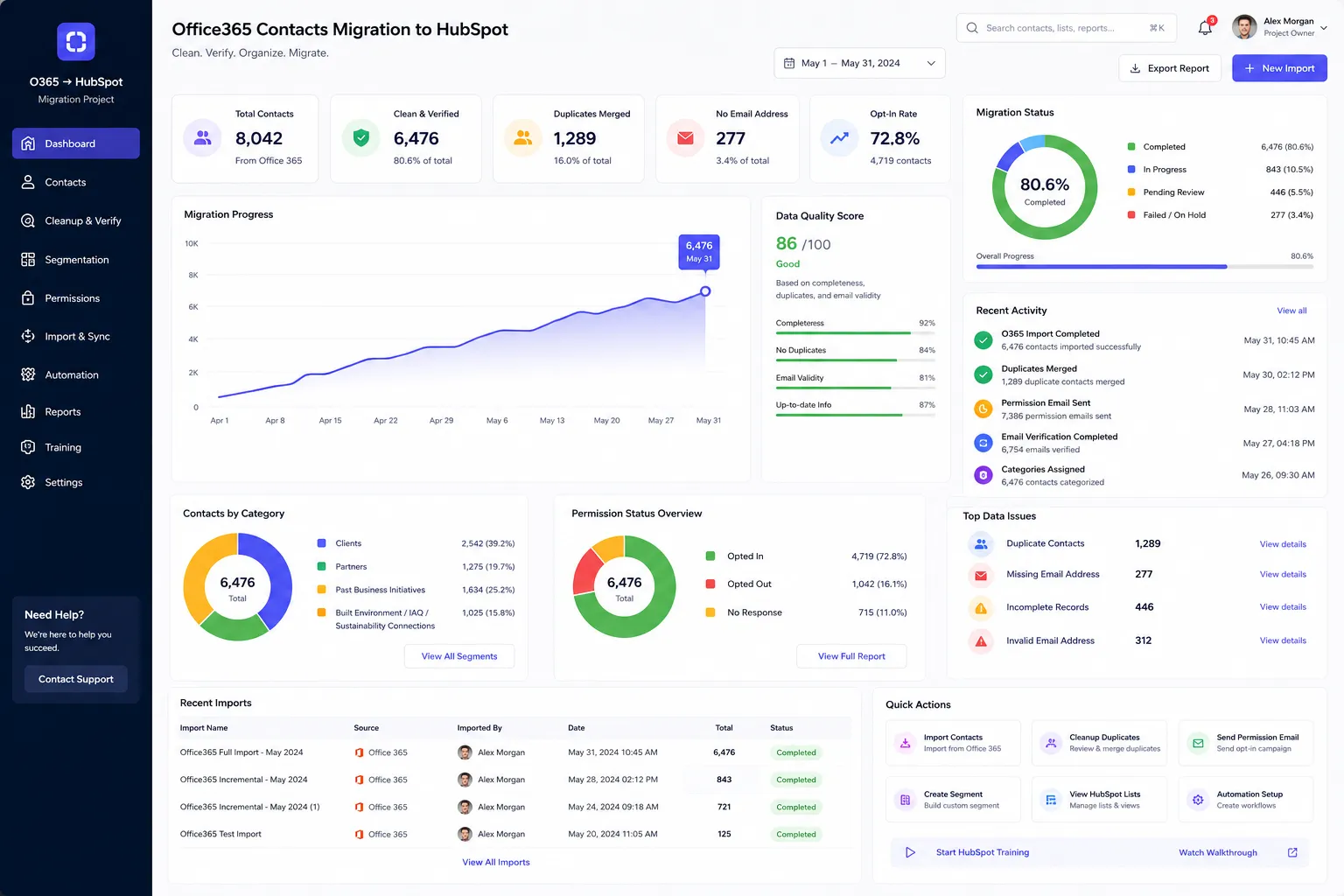Open Cleanup & Verify in the sidebar

[x=76, y=220]
